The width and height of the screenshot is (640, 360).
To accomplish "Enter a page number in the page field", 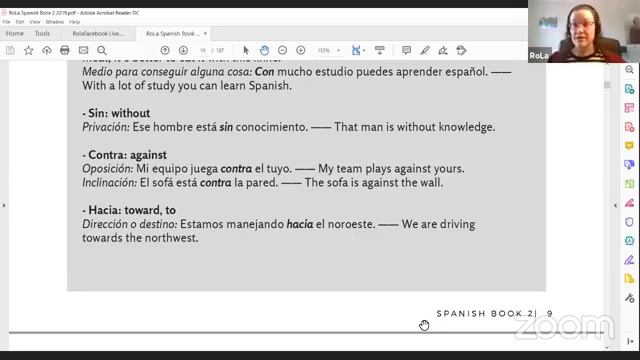I will [203, 50].
